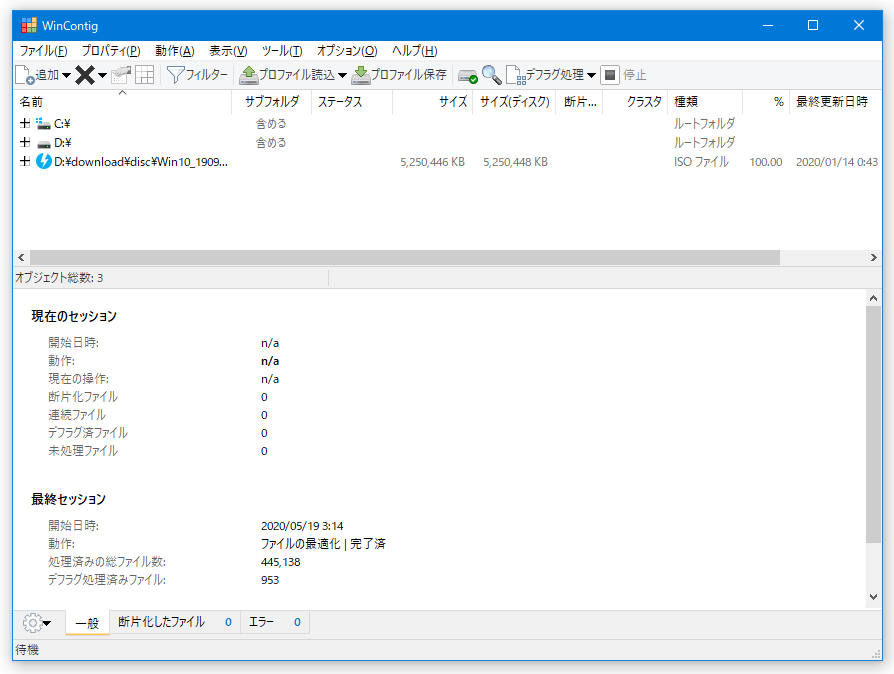Sort by サイズ(ディスク) column header

tap(514, 101)
